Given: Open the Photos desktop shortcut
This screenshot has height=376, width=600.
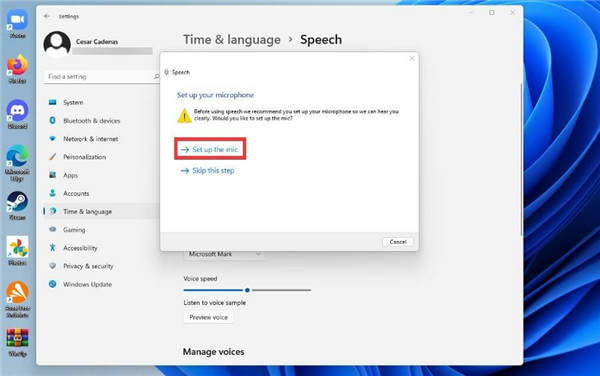Looking at the screenshot, I should [x=18, y=251].
